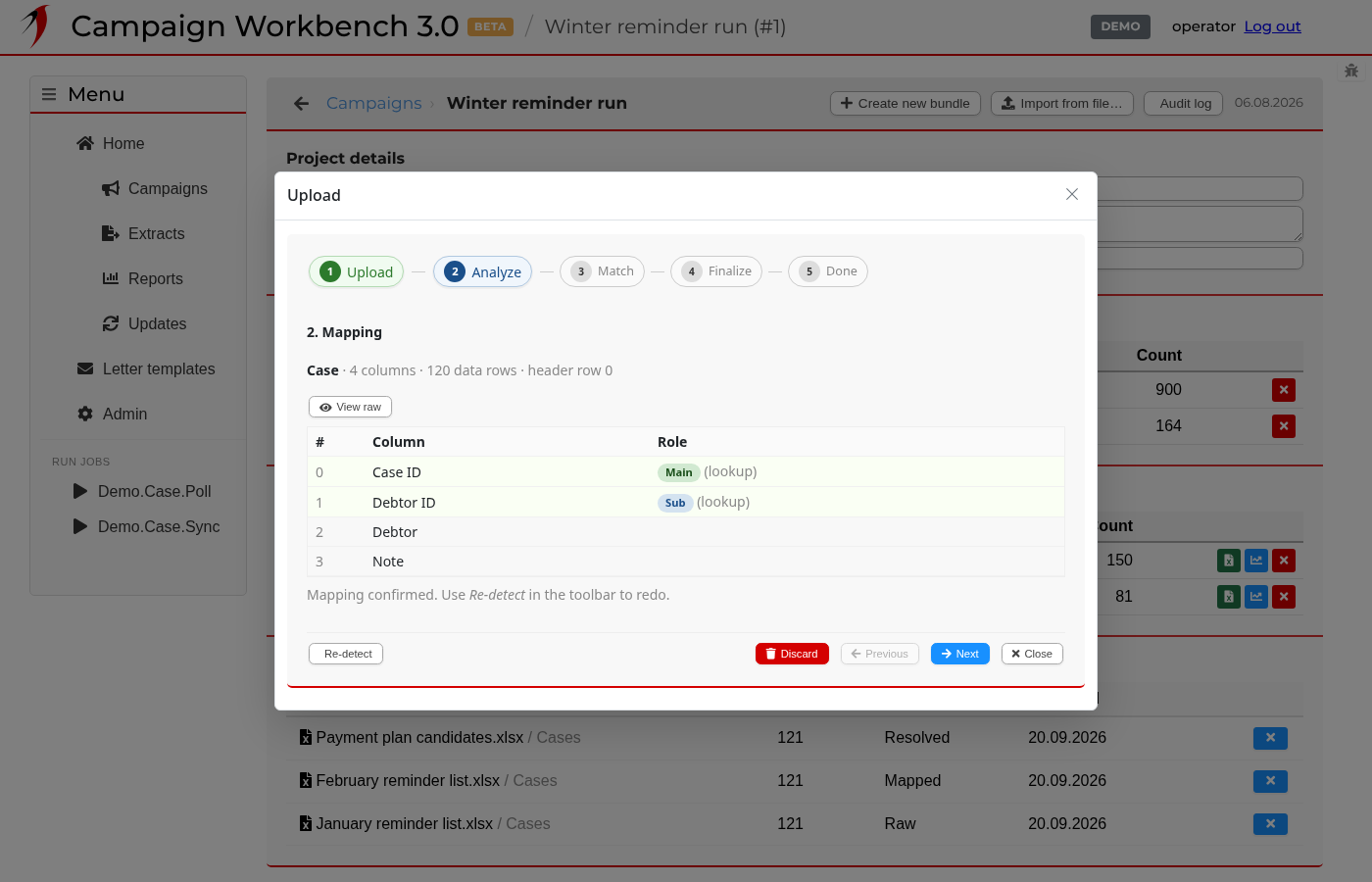1372x882 pixels.
Task: Select step 2 Analyze in the wizard
Action: 483,271
